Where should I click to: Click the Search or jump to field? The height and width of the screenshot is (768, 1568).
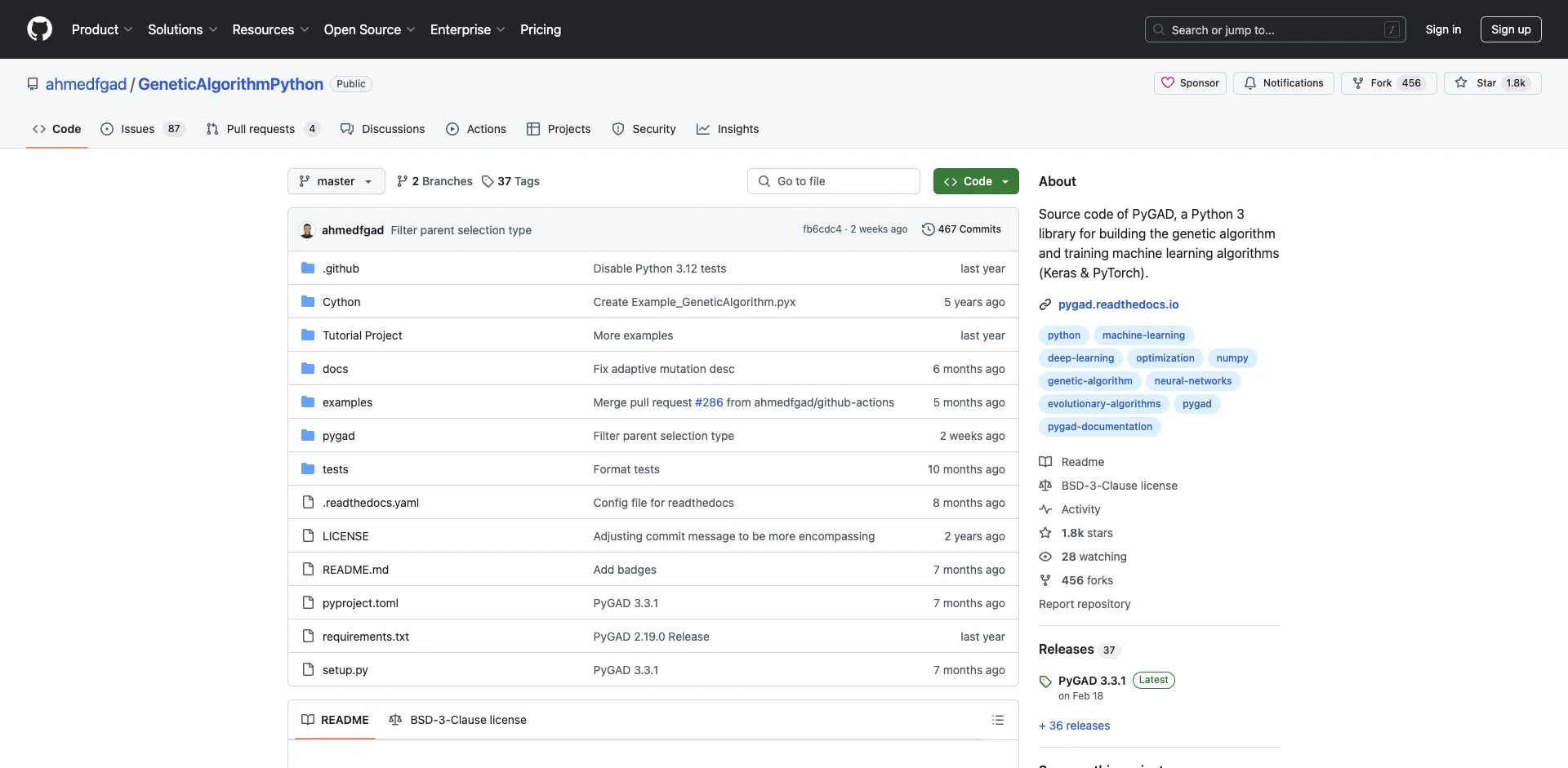(1275, 29)
